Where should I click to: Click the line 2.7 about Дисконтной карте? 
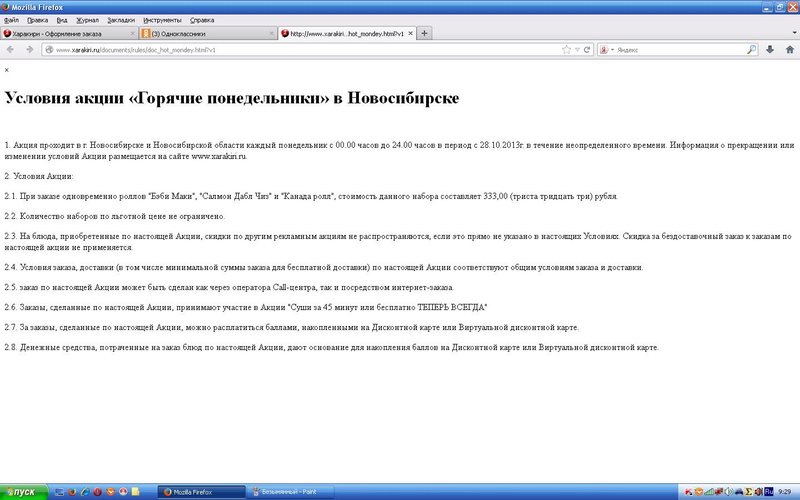(x=292, y=327)
